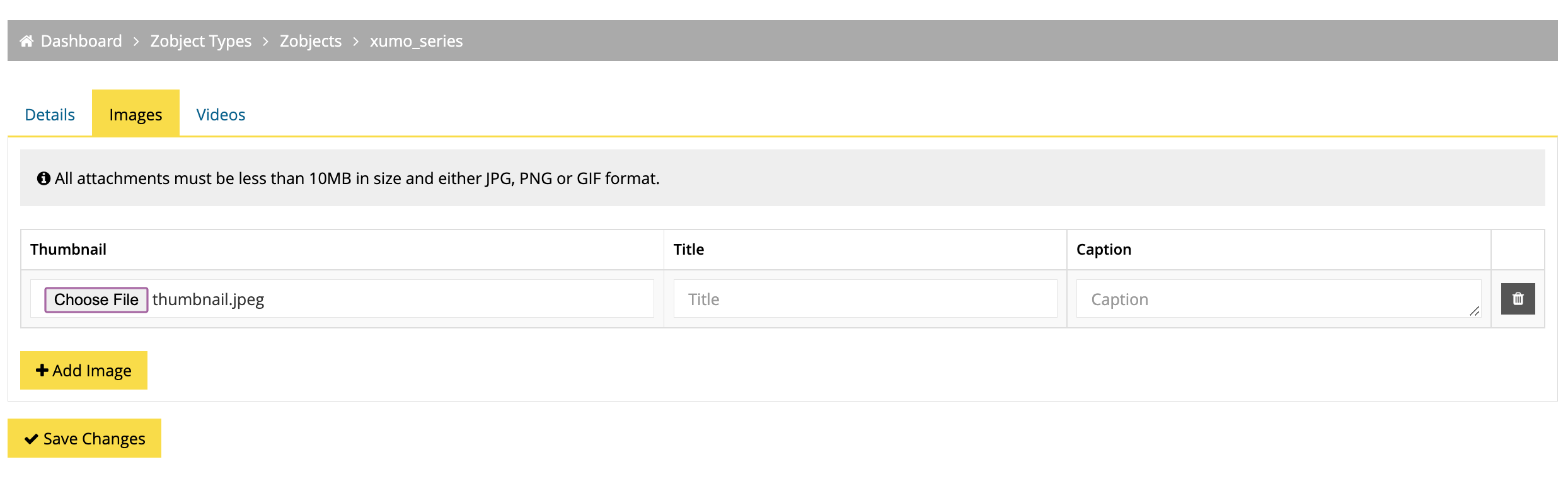Open xumo_series breadcrumb link
This screenshot has height=498, width=1568.
click(416, 41)
